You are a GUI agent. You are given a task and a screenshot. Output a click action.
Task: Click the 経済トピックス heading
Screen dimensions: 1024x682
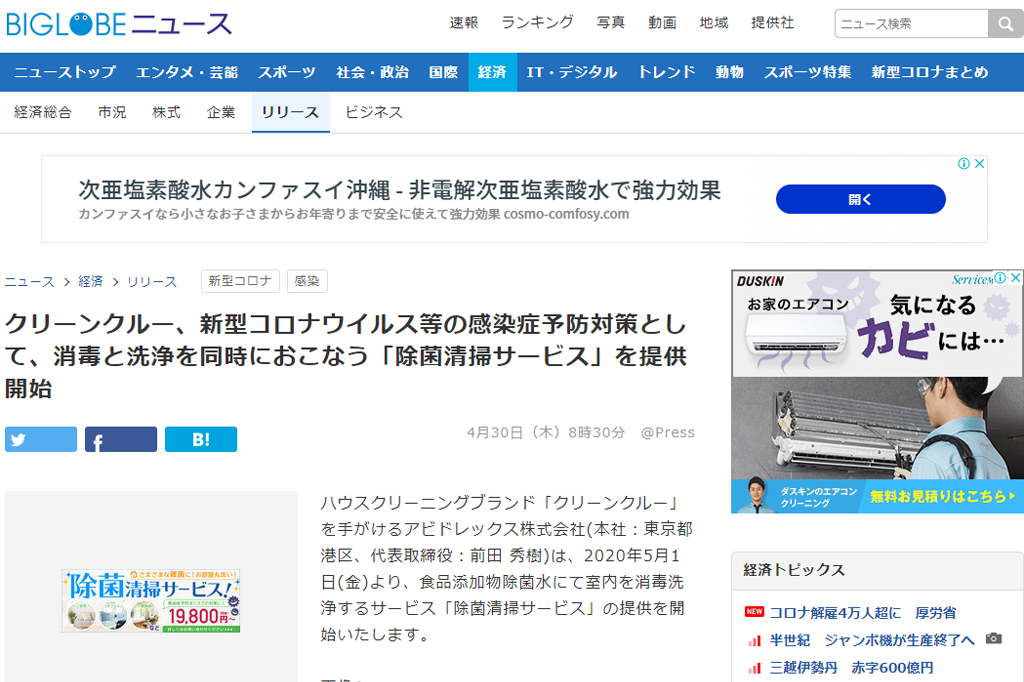point(794,570)
